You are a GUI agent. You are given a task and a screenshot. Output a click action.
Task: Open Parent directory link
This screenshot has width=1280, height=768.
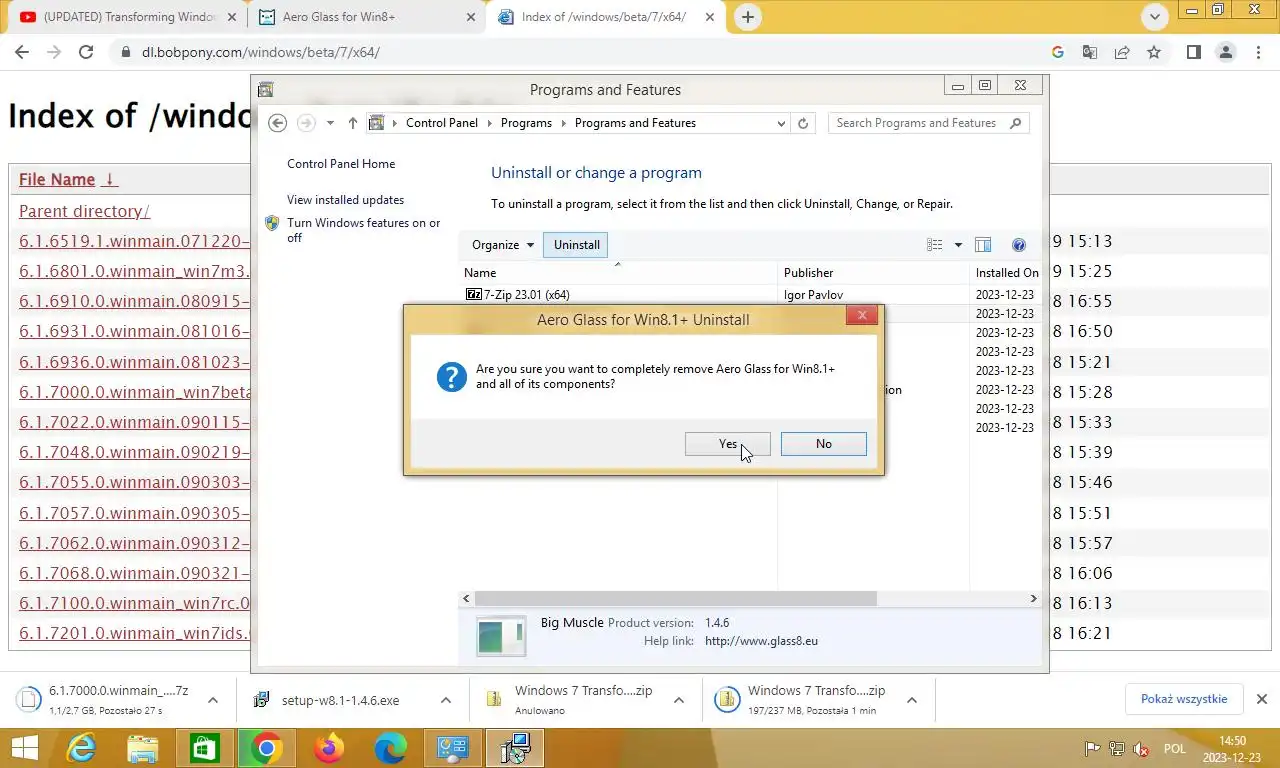(84, 212)
